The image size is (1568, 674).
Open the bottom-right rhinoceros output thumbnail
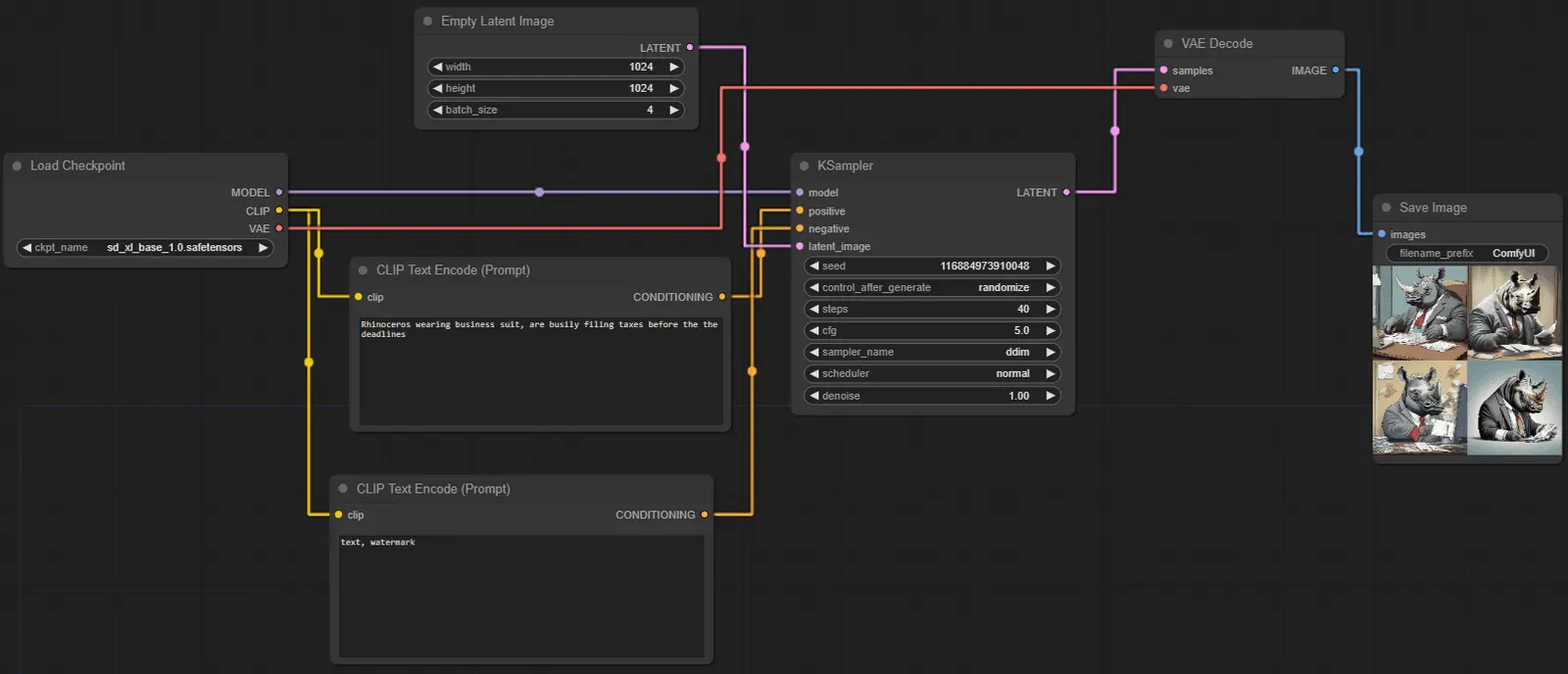pyautogui.click(x=1515, y=408)
